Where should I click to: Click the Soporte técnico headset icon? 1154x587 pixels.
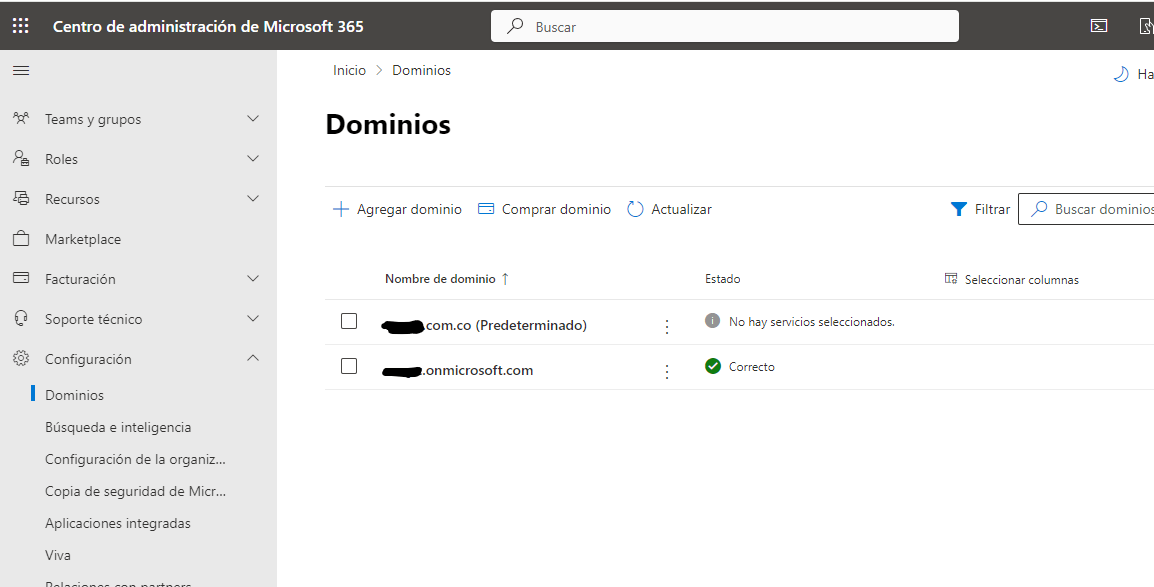[21, 319]
